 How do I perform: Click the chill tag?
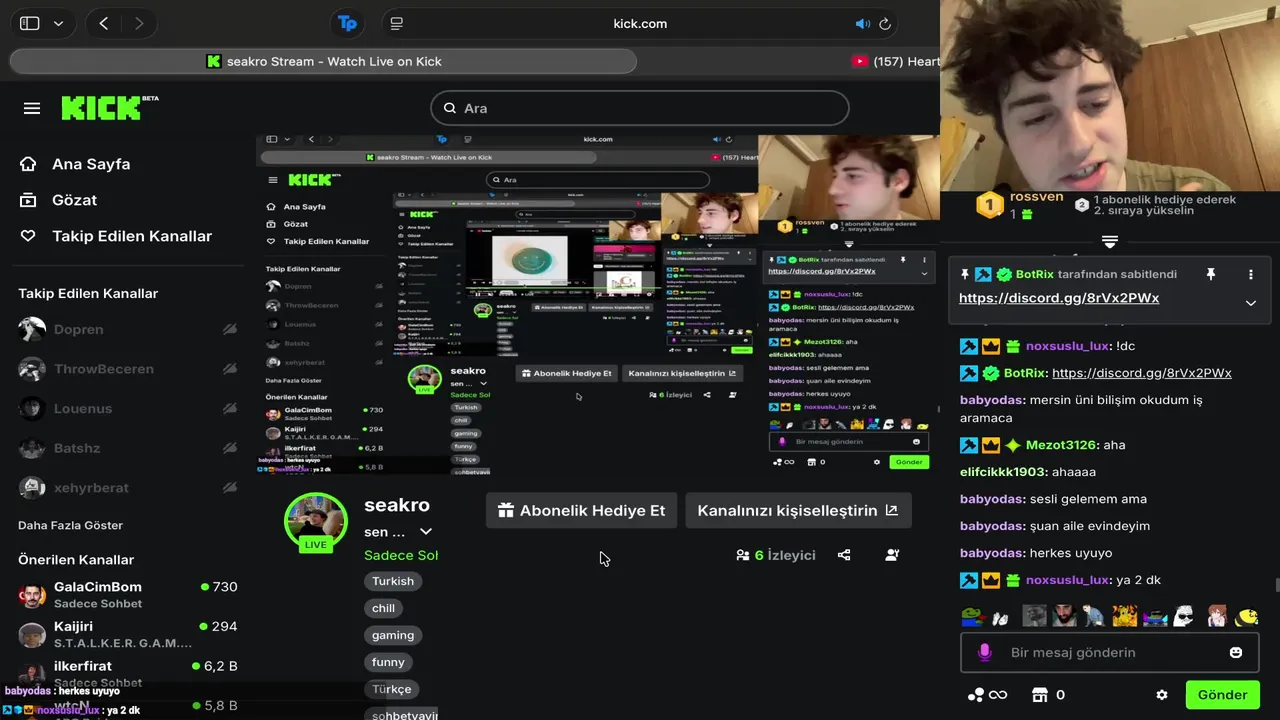[384, 608]
